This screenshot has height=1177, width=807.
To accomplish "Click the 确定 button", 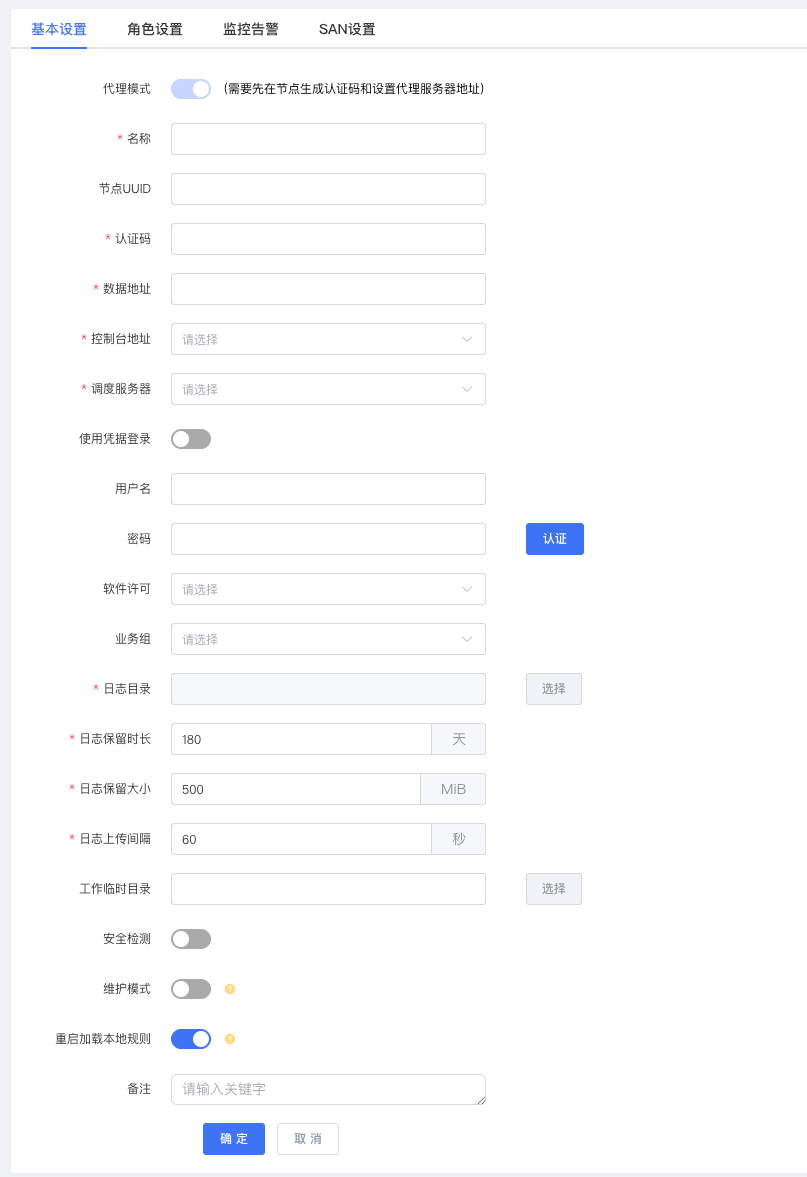I will point(233,1139).
